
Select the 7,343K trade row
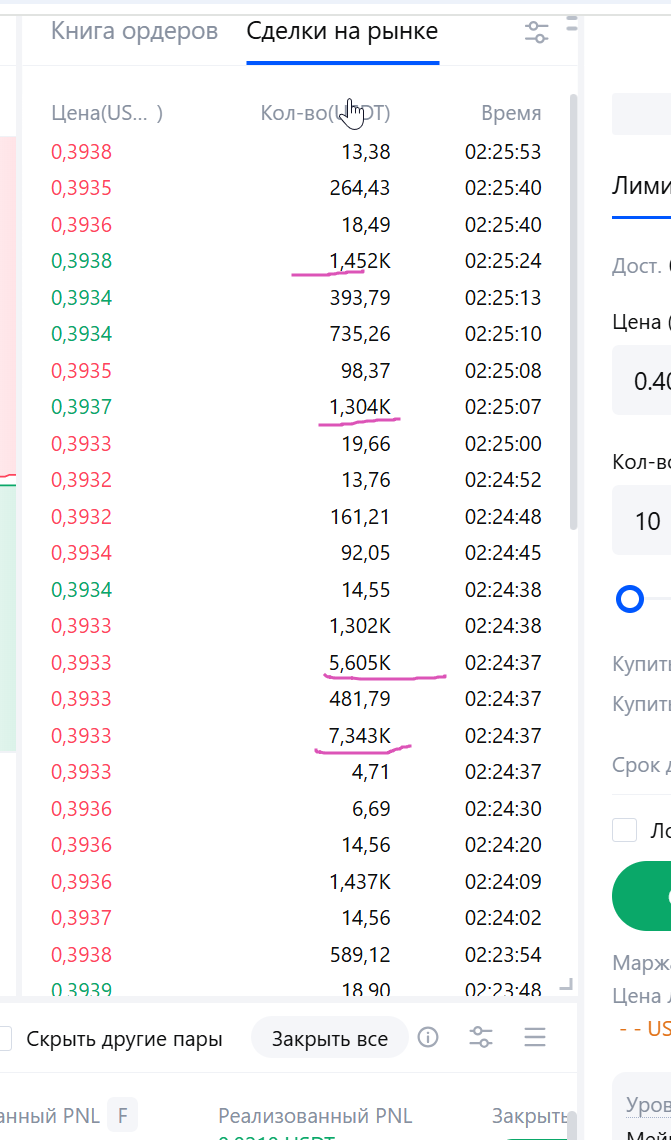(x=297, y=736)
